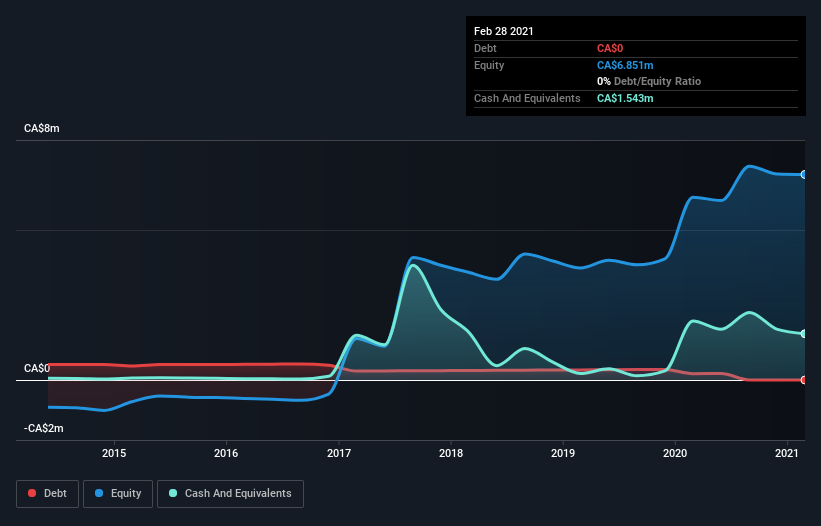Image resolution: width=821 pixels, height=526 pixels.
Task: Click the 0% Debt/Equity Ratio text
Action: pyautogui.click(x=649, y=82)
